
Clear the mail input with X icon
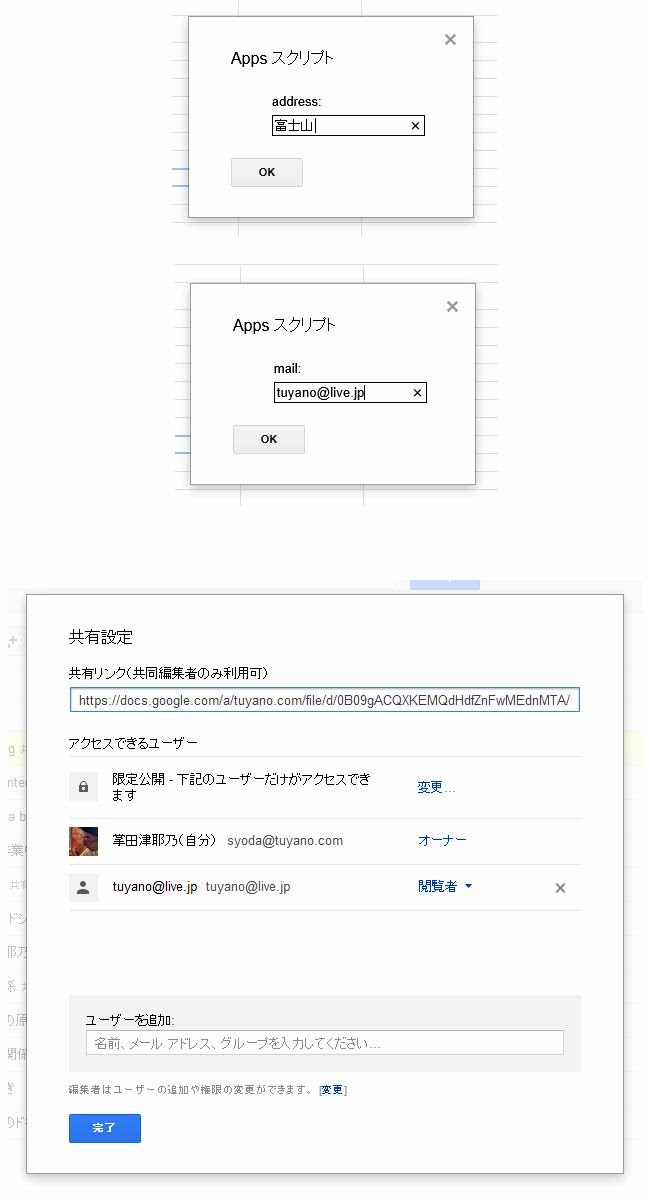pos(417,393)
